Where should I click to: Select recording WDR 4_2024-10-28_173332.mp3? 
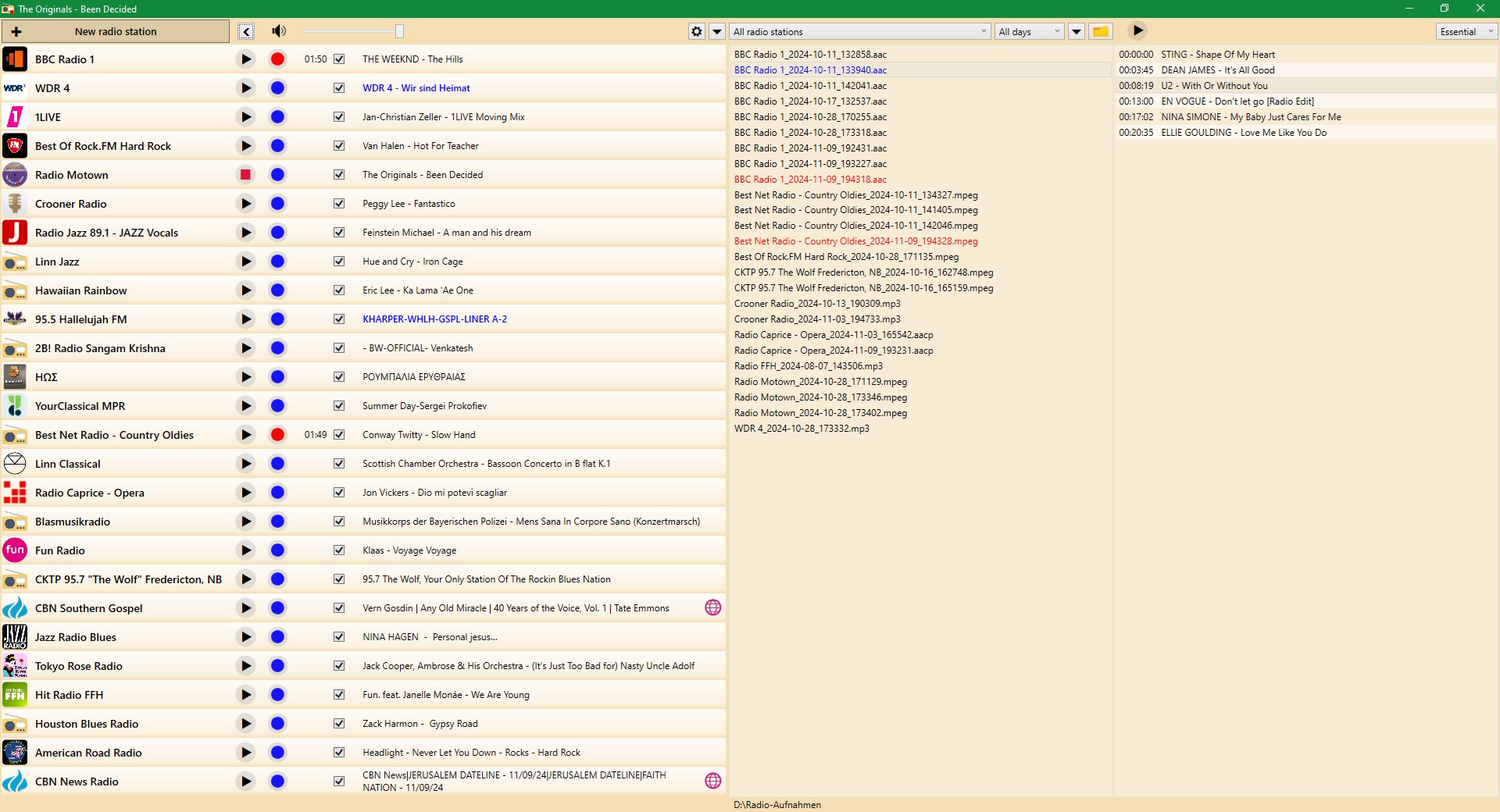coord(802,429)
